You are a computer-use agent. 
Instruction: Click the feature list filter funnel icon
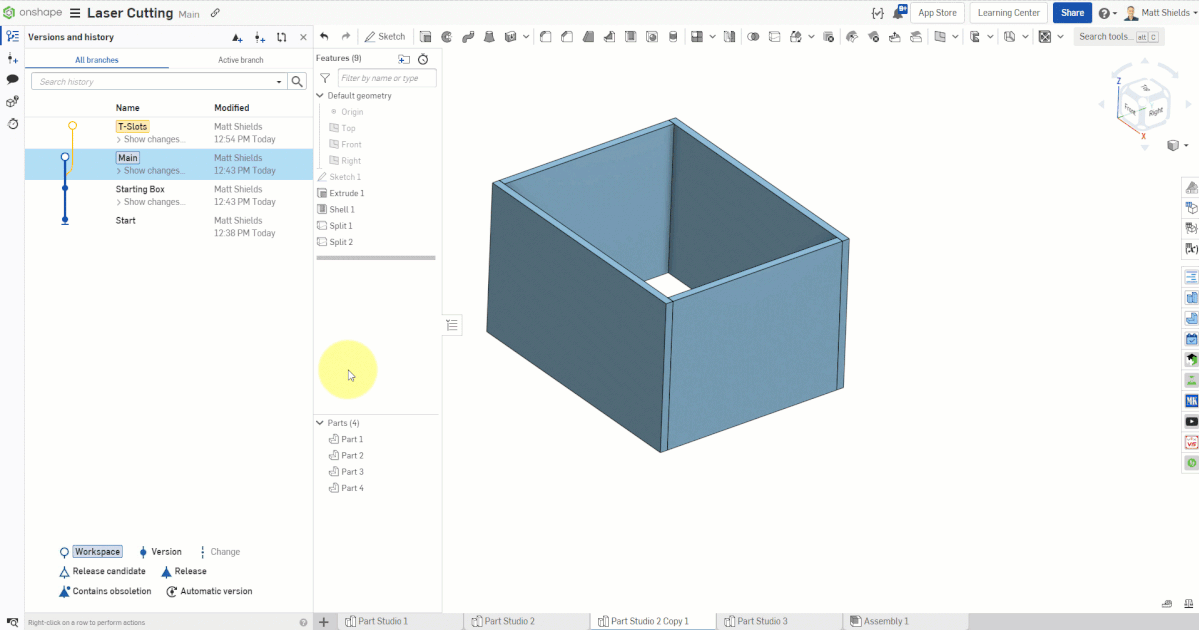tap(324, 78)
